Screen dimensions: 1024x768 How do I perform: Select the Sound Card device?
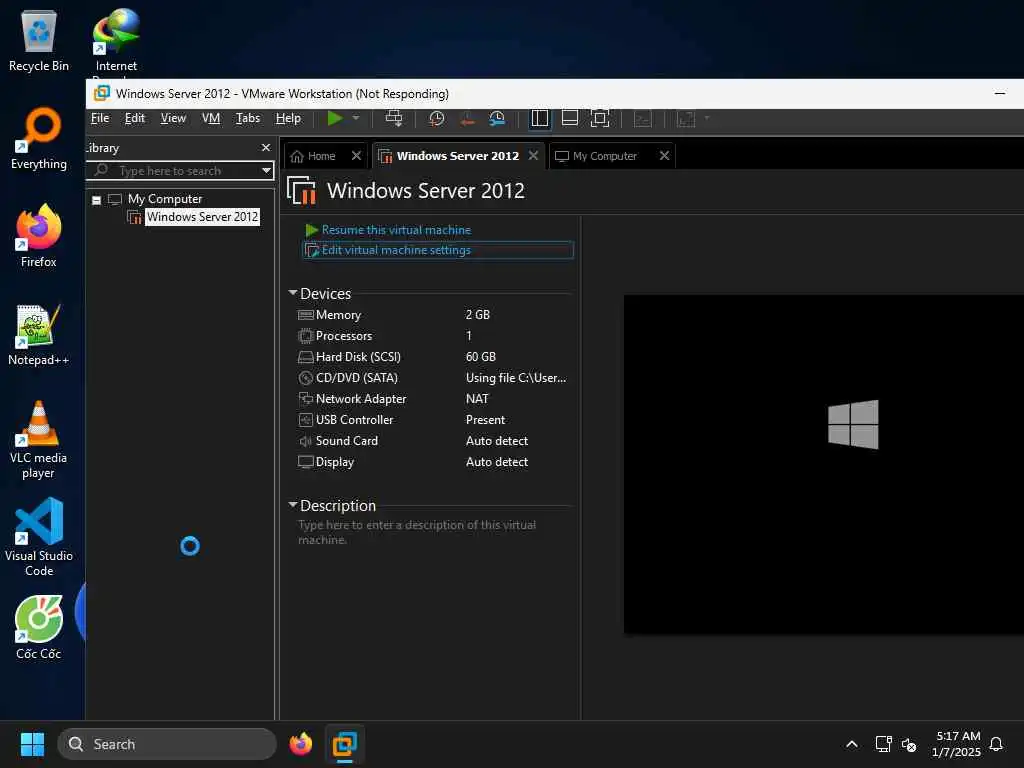click(x=432, y=441)
